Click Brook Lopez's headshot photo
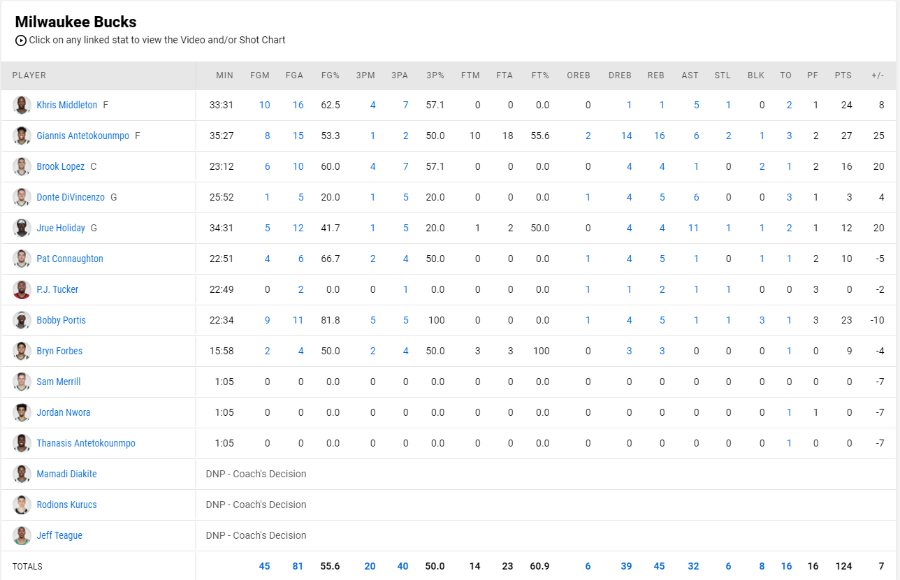This screenshot has height=580, width=900. coord(22,167)
